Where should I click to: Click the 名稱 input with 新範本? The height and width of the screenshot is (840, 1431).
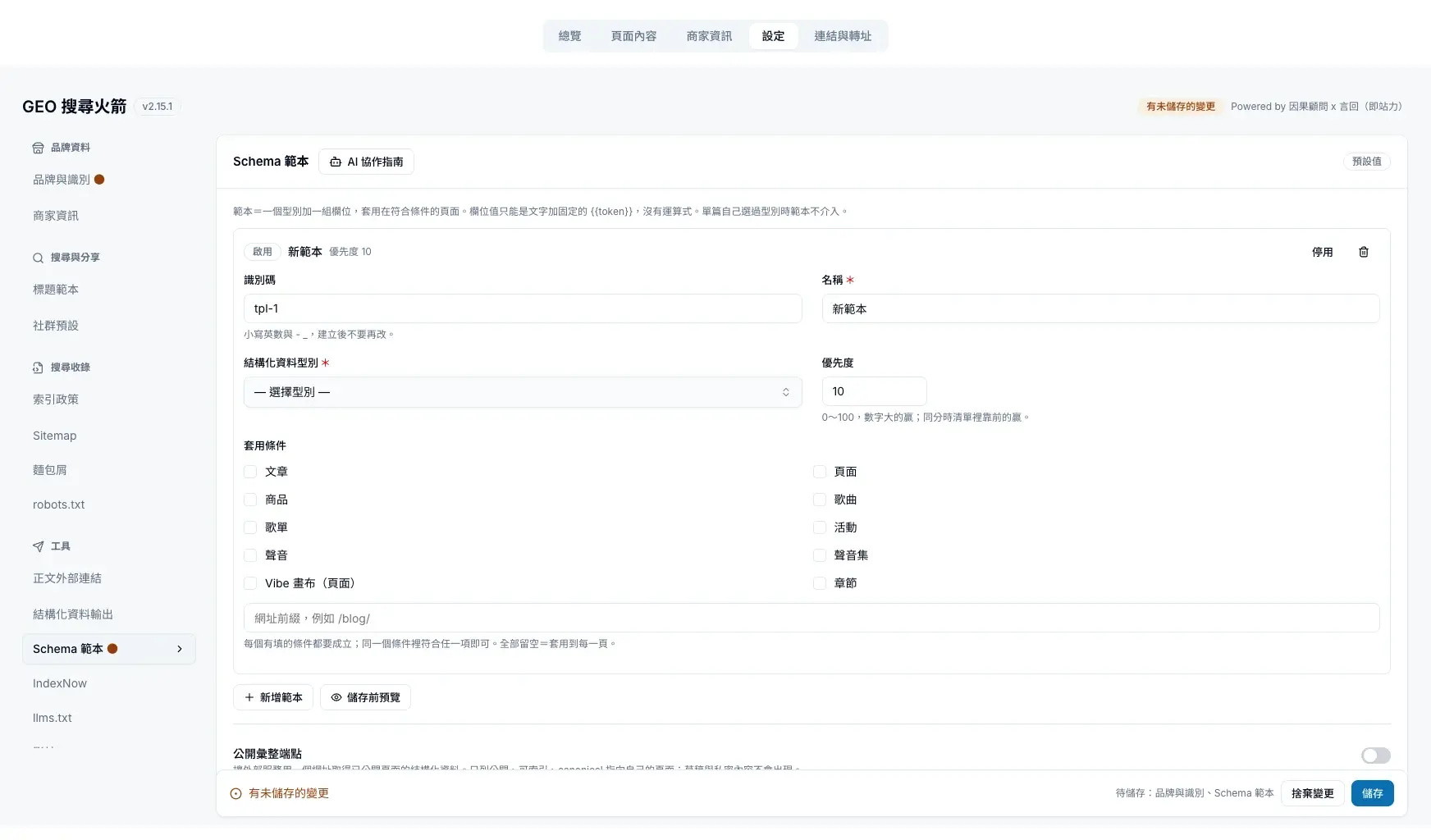click(1100, 308)
